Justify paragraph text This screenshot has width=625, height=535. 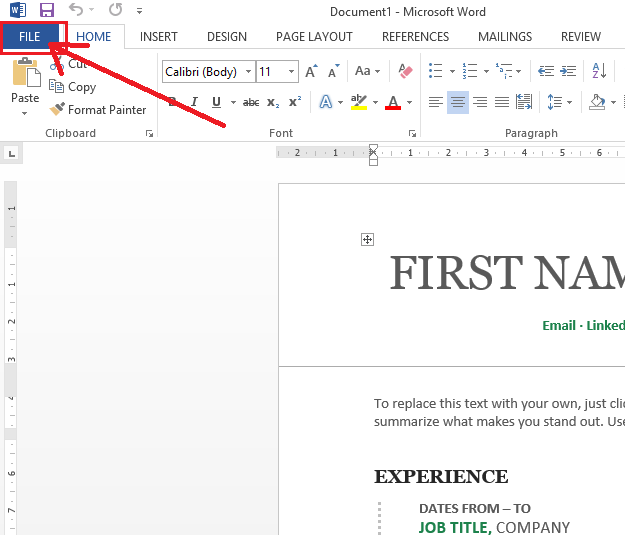[x=502, y=102]
